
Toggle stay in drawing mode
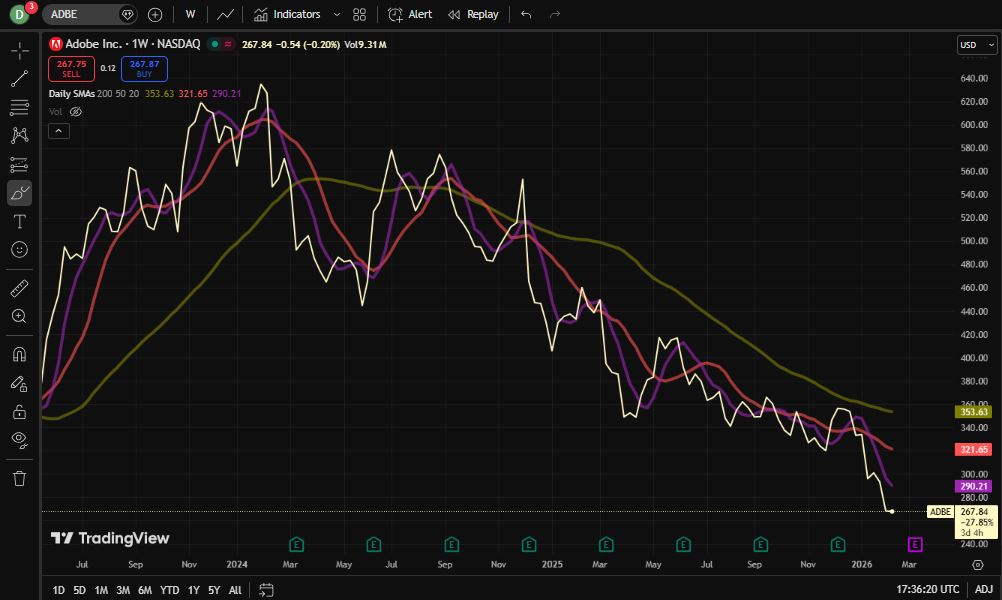click(19, 383)
